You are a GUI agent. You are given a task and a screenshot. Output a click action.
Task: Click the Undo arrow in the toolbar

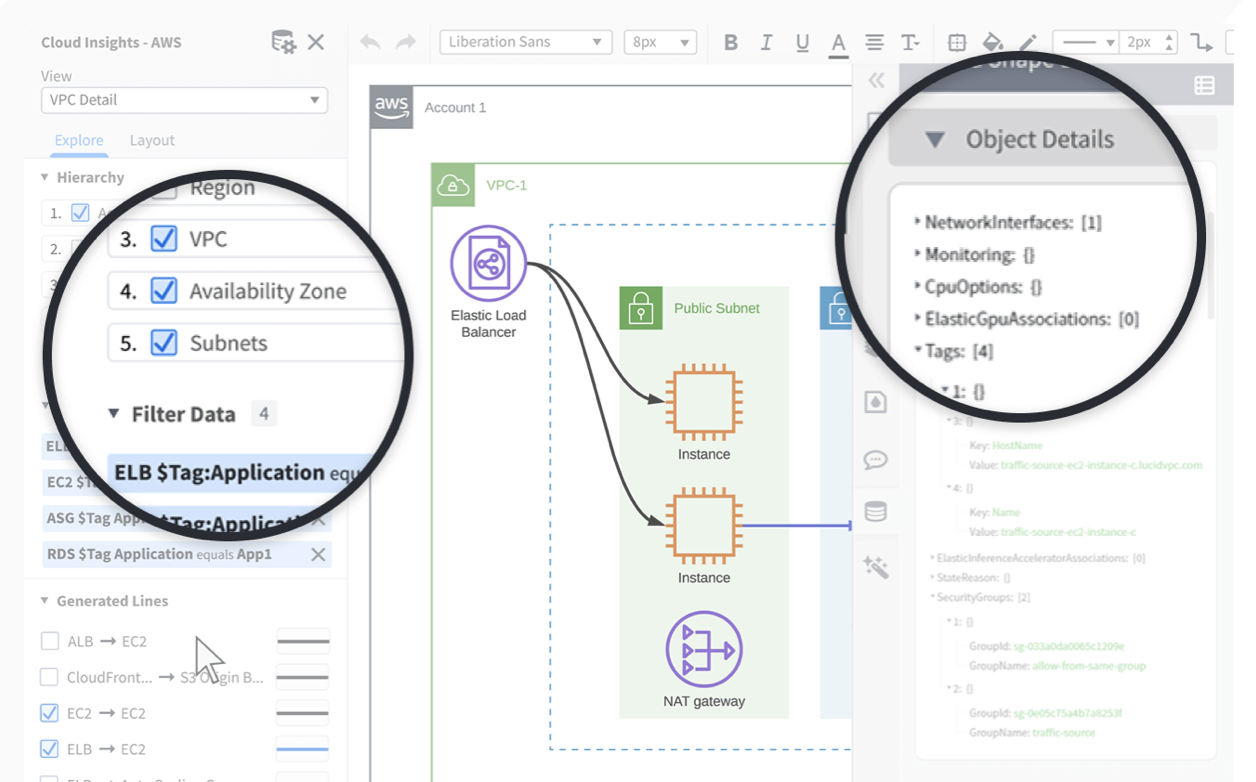pyautogui.click(x=370, y=42)
